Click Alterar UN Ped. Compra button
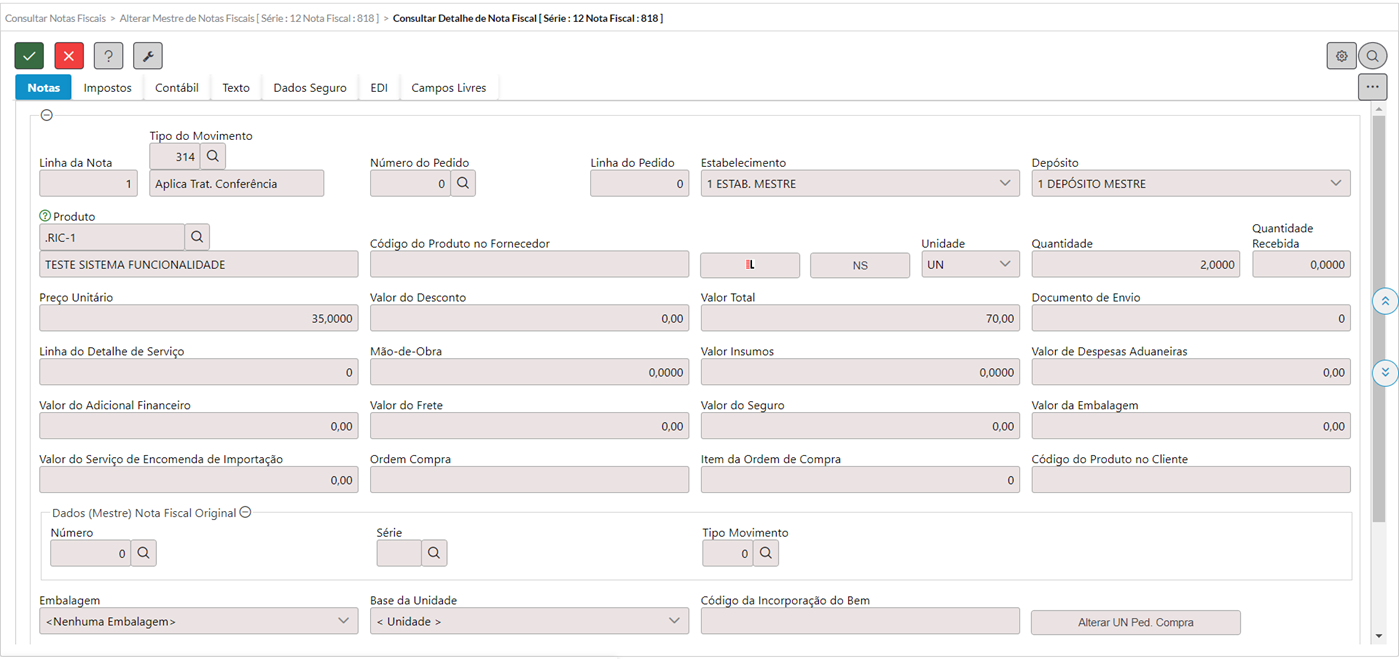This screenshot has height=659, width=1399. [1135, 622]
